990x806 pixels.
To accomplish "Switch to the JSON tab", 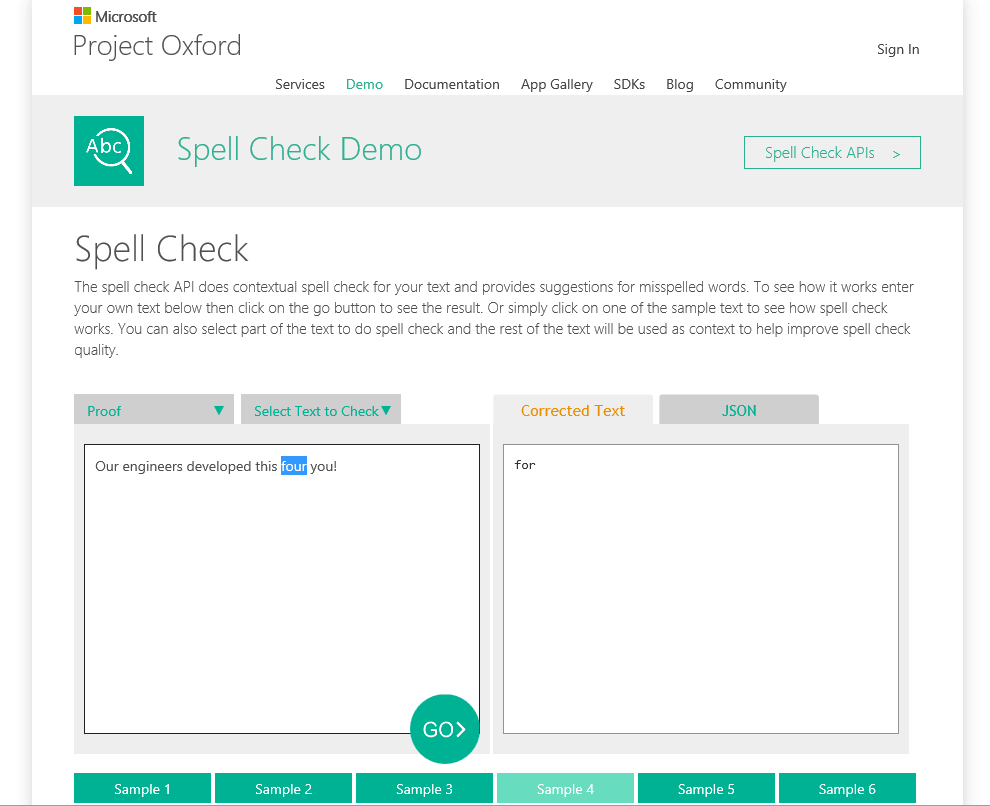I will click(x=739, y=410).
